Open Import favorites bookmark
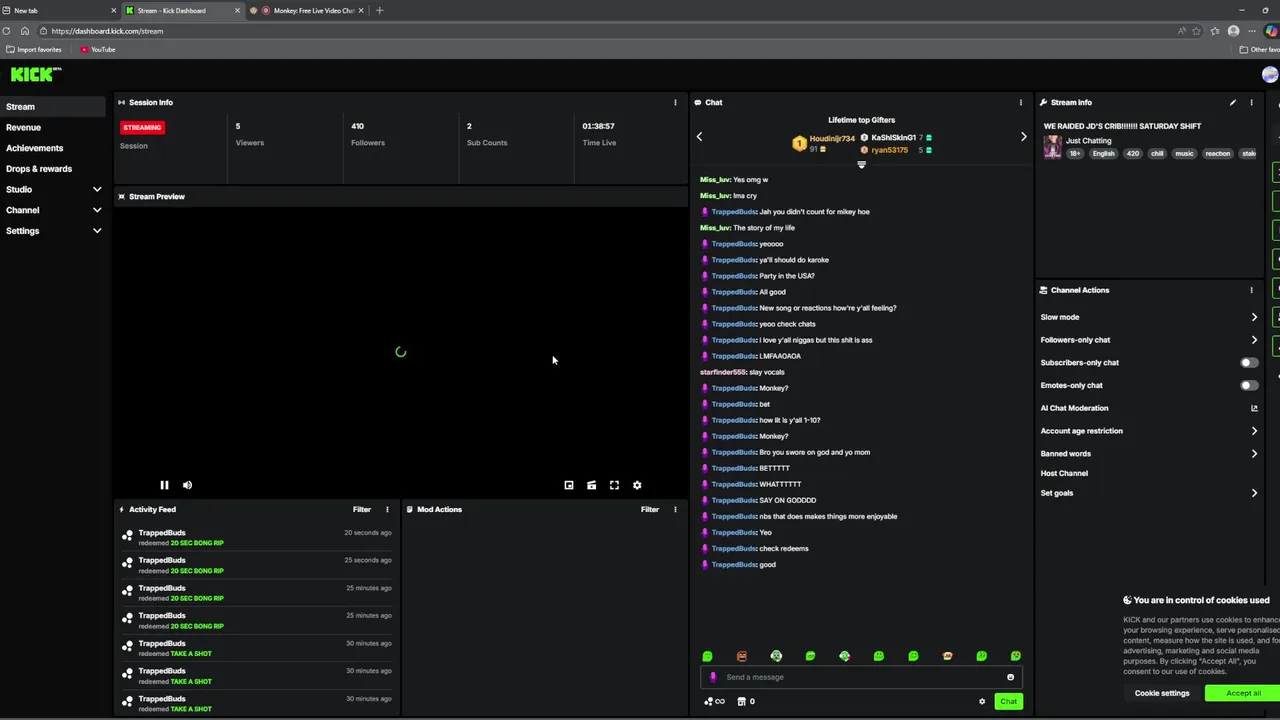Viewport: 1280px width, 720px height. 34,49
